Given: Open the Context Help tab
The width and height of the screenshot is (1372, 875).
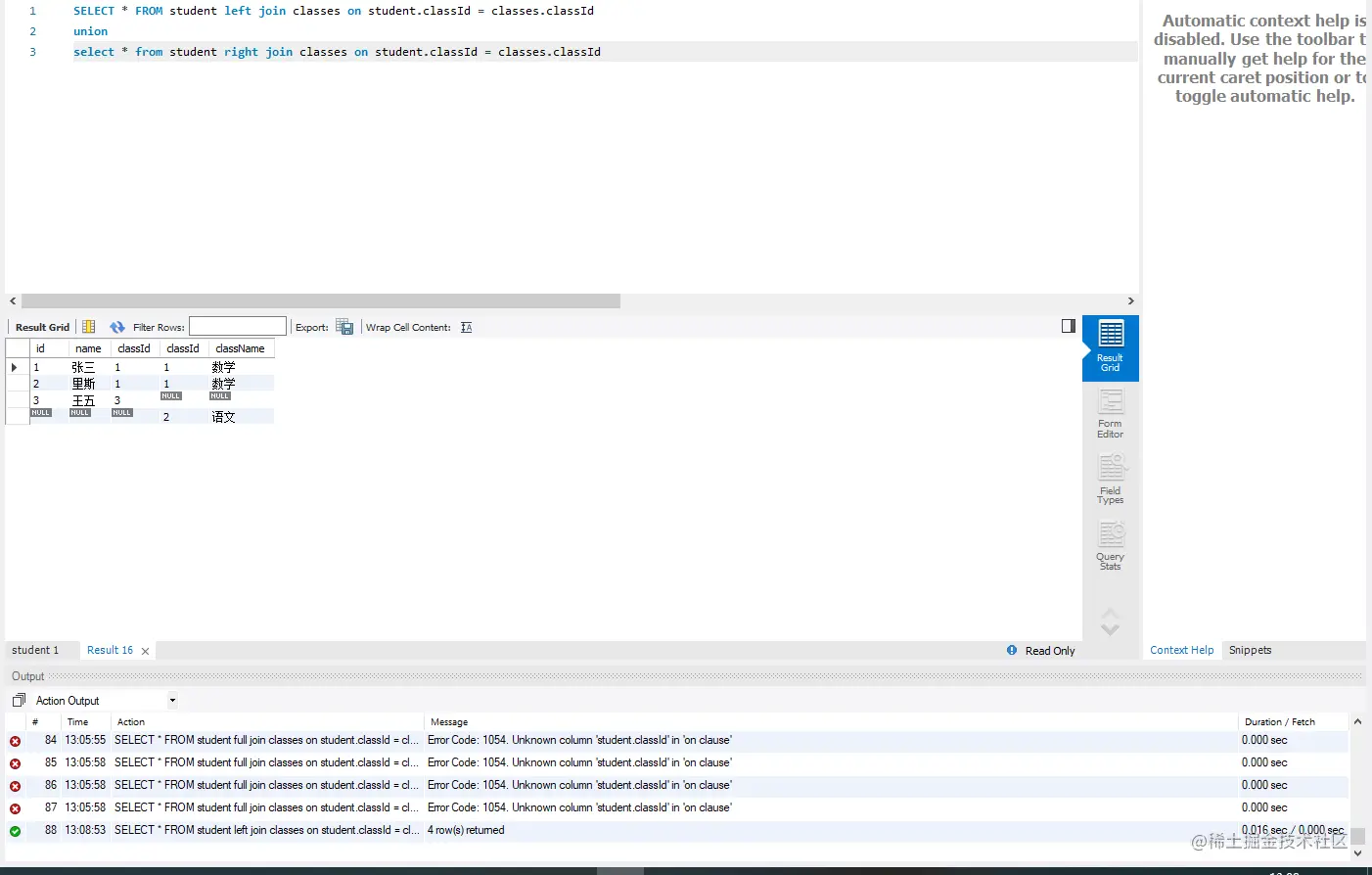Looking at the screenshot, I should click(x=1181, y=650).
